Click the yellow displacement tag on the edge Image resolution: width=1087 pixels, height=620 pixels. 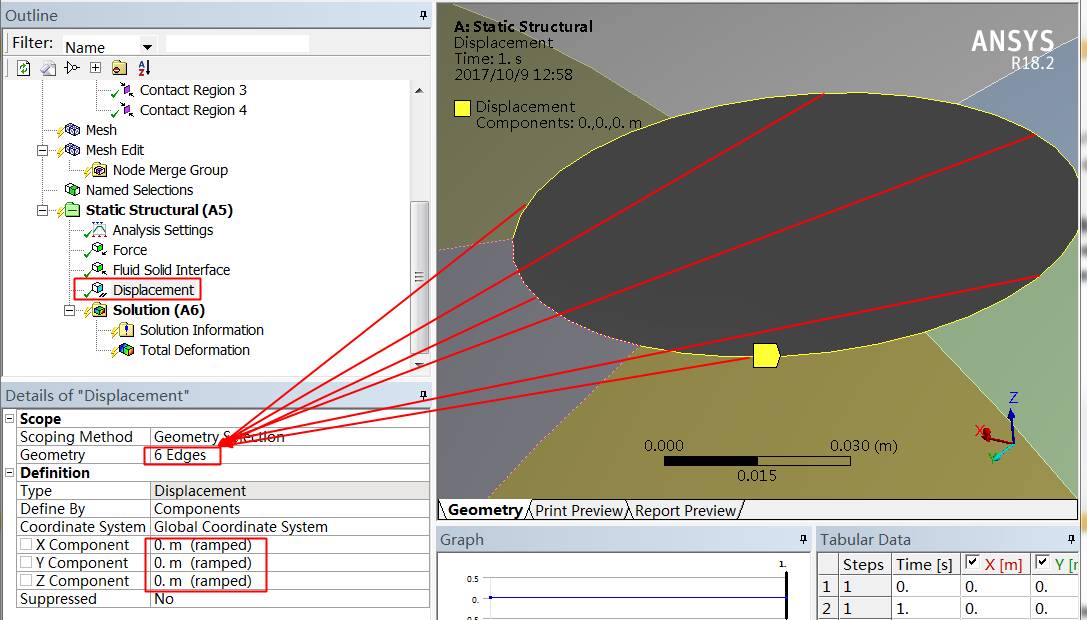[x=766, y=355]
